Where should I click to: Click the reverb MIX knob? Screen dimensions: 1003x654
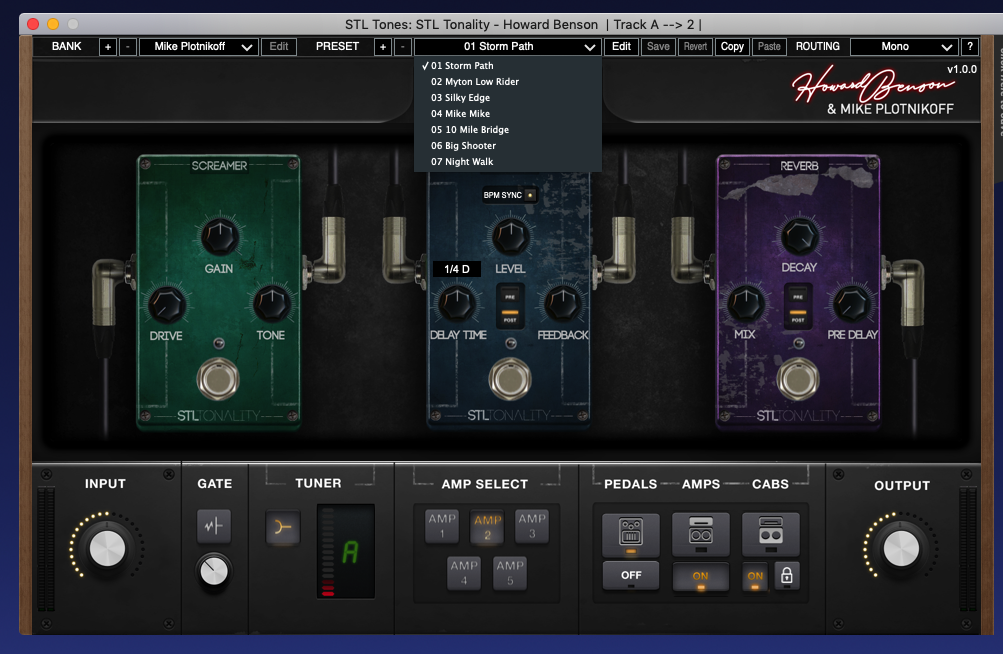[x=745, y=303]
